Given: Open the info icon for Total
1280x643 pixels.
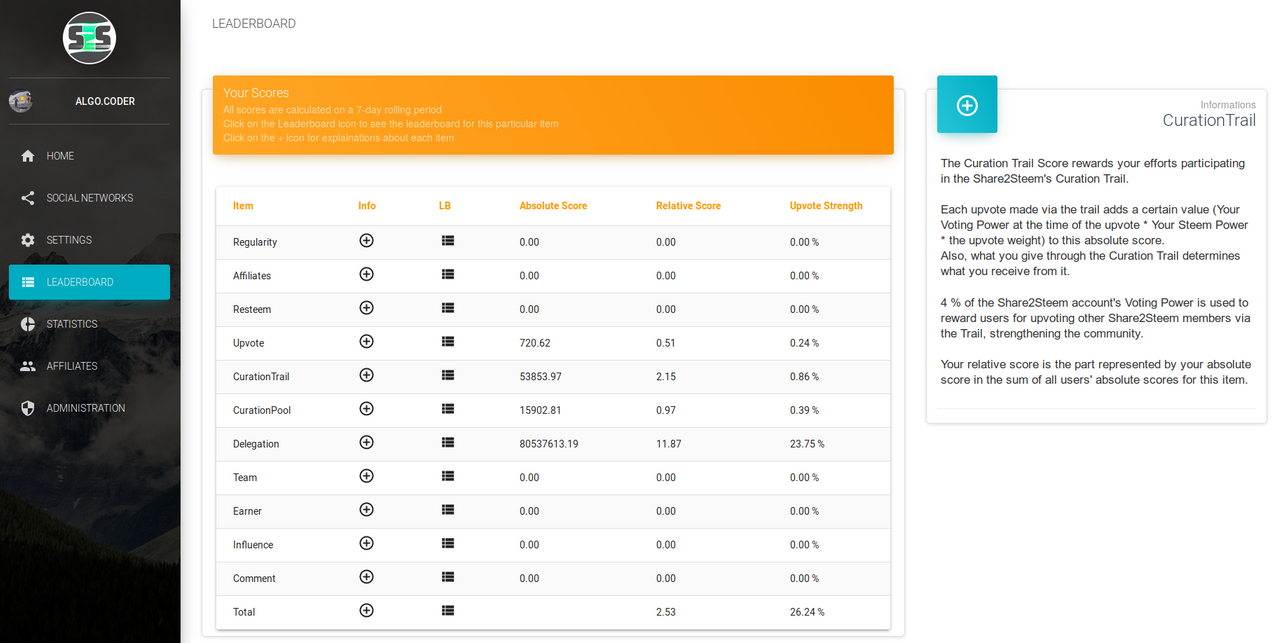Looking at the screenshot, I should point(366,611).
